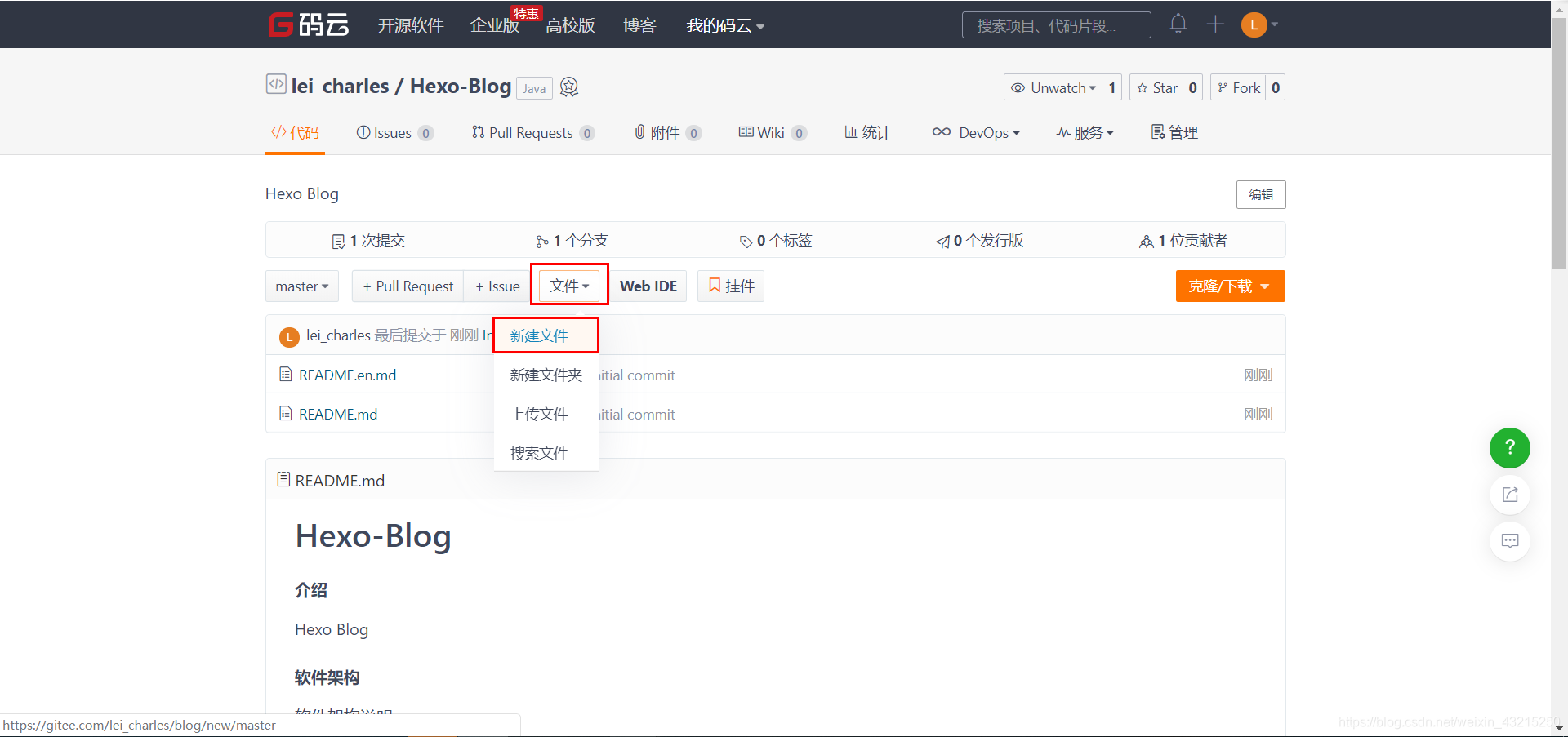Click the README.md file icon in list

[286, 413]
